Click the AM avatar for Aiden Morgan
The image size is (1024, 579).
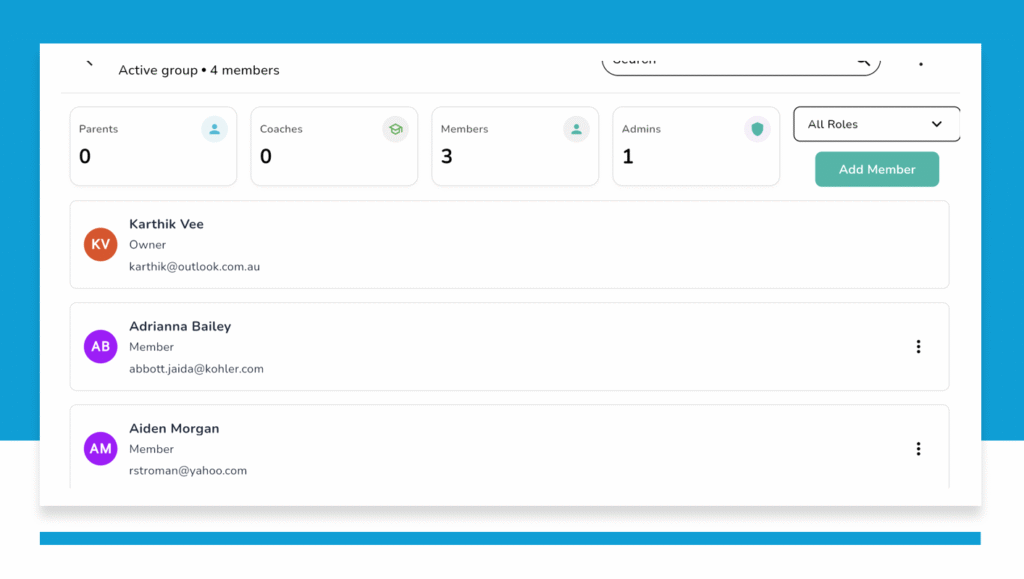pos(101,449)
